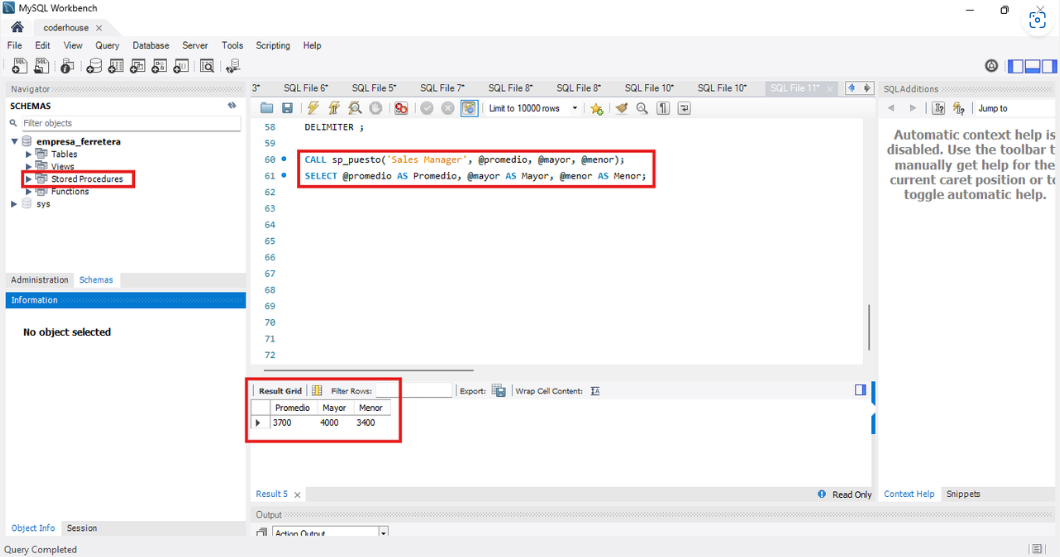The width and height of the screenshot is (1060, 557).
Task: Click the form editor icon beside Result Grid
Action: coord(316,391)
